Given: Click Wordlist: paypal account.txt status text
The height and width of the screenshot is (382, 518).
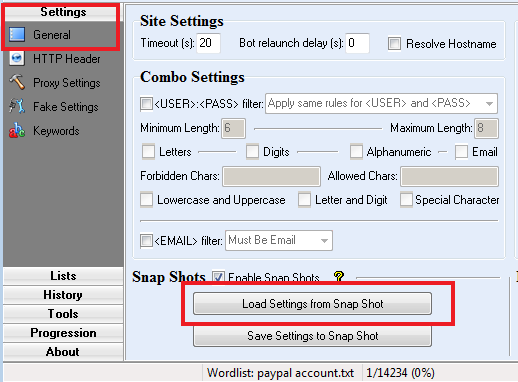Looking at the screenshot, I should pyautogui.click(x=280, y=373).
